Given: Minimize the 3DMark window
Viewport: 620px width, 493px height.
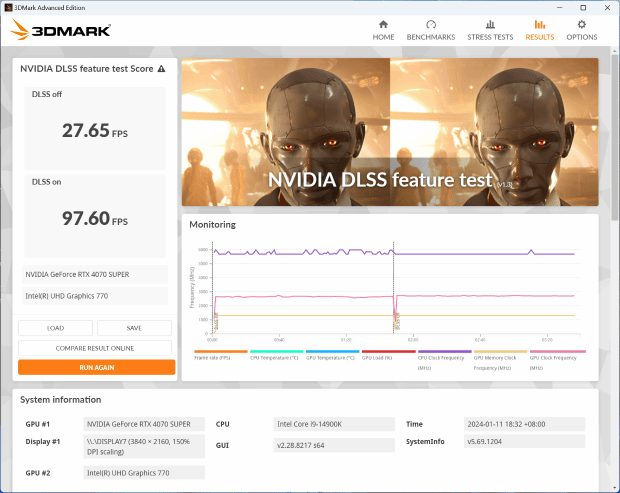Looking at the screenshot, I should (560, 8).
